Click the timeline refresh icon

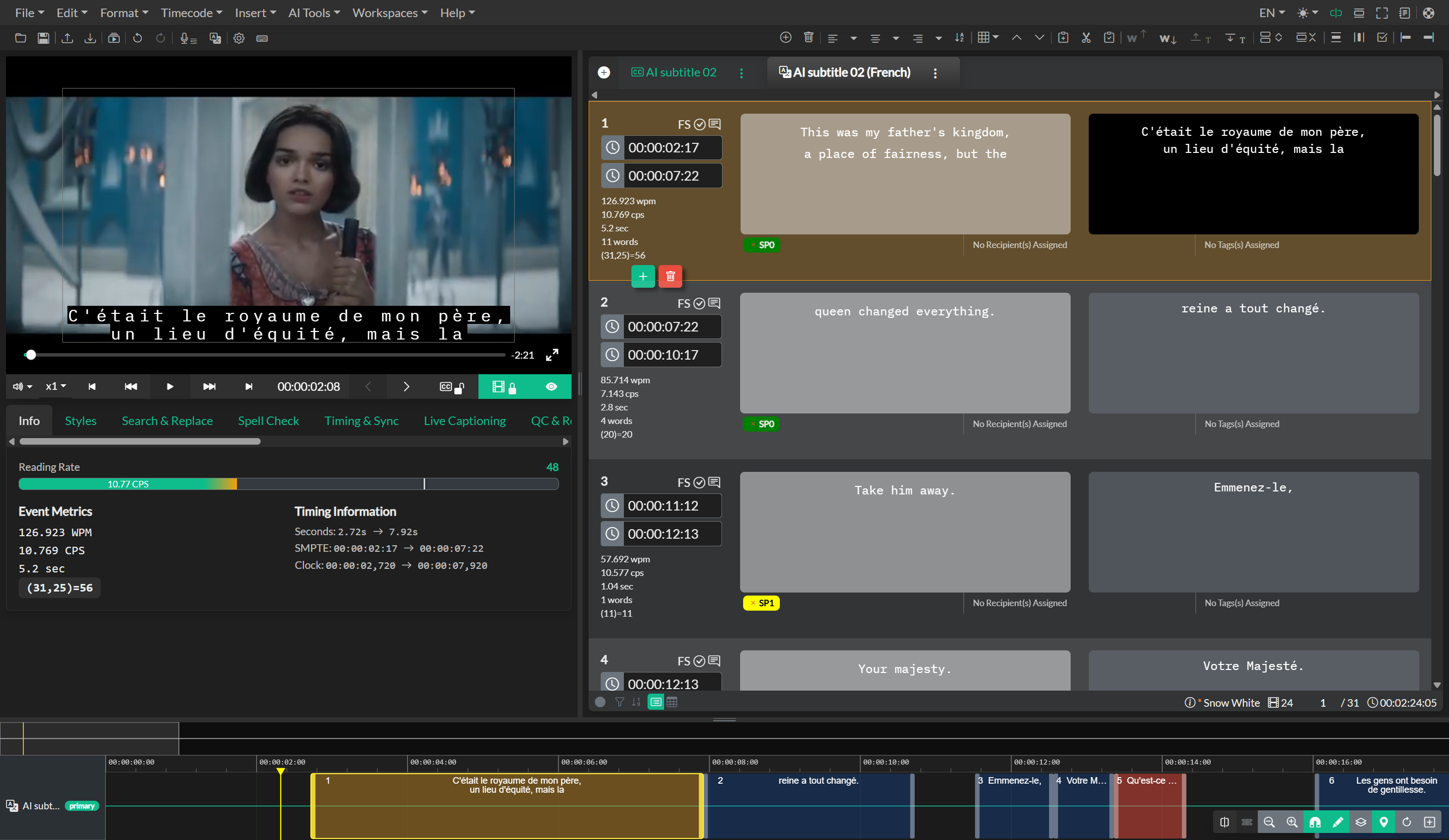click(x=1406, y=822)
